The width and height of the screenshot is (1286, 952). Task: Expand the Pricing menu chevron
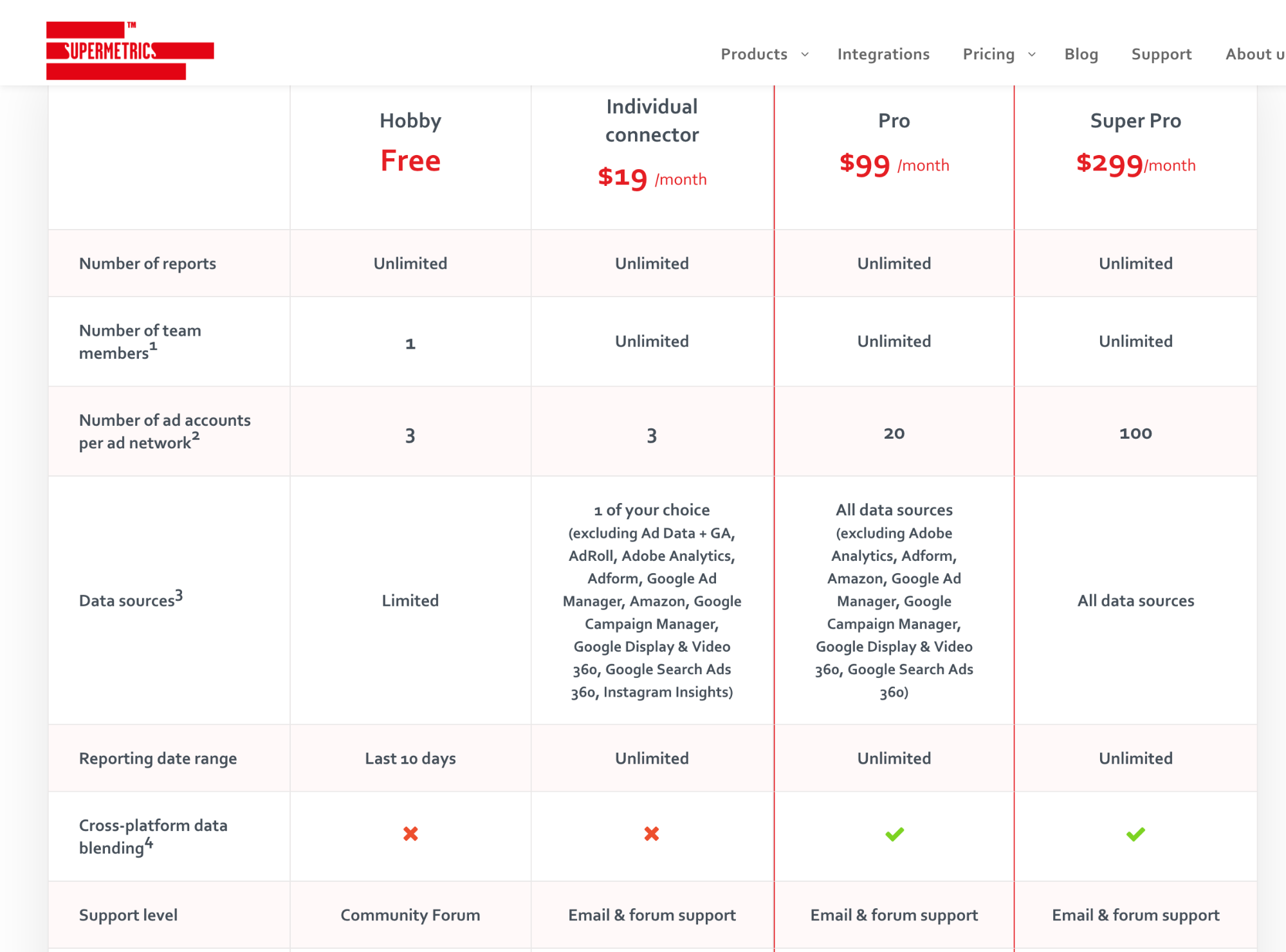[1032, 55]
